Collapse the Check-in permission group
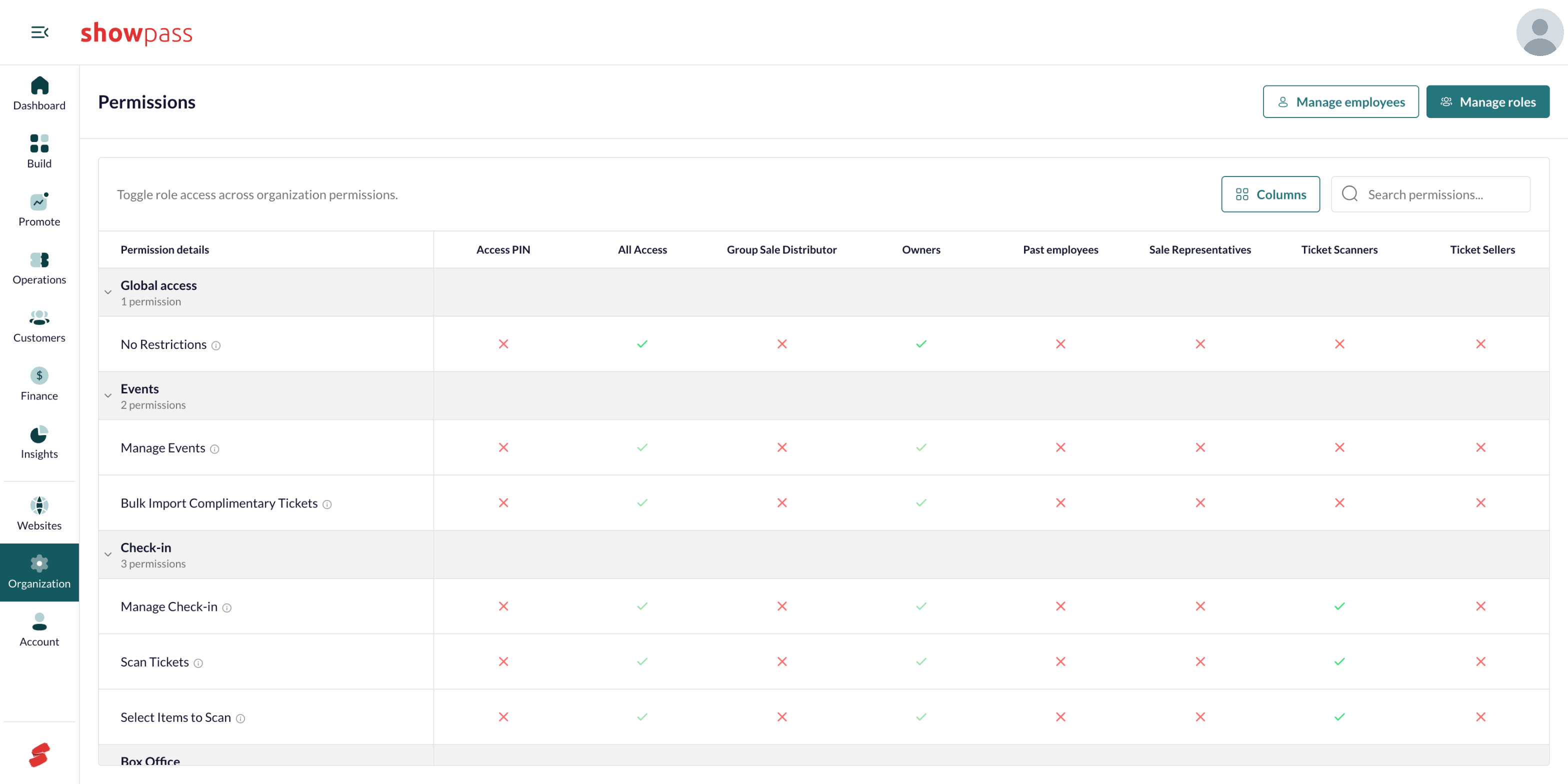This screenshot has width=1568, height=784. pos(107,554)
